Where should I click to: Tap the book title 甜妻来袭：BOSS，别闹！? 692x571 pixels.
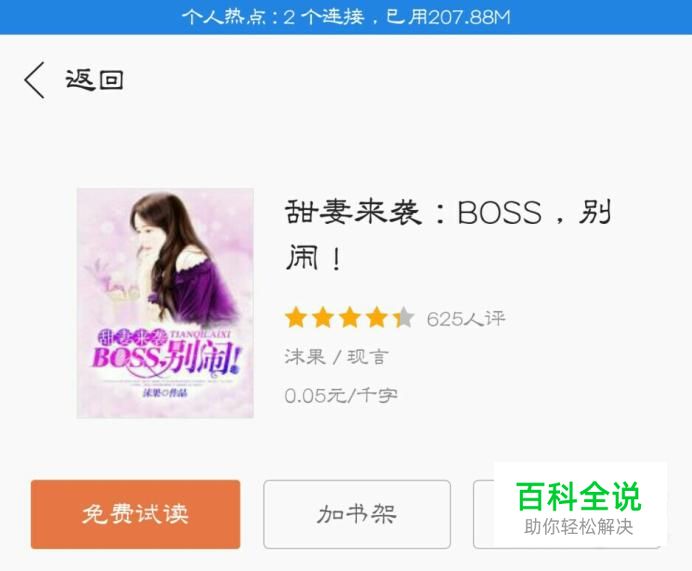tap(448, 234)
